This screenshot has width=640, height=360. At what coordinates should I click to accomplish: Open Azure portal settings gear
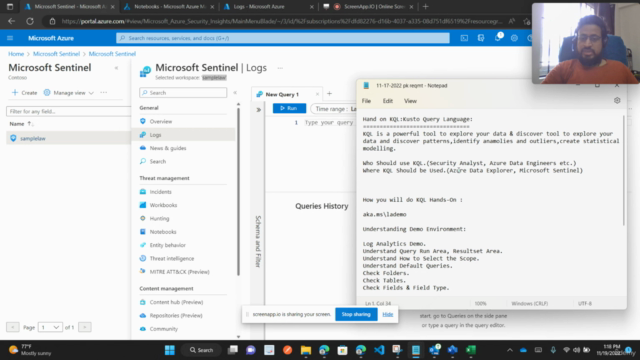(x=514, y=38)
